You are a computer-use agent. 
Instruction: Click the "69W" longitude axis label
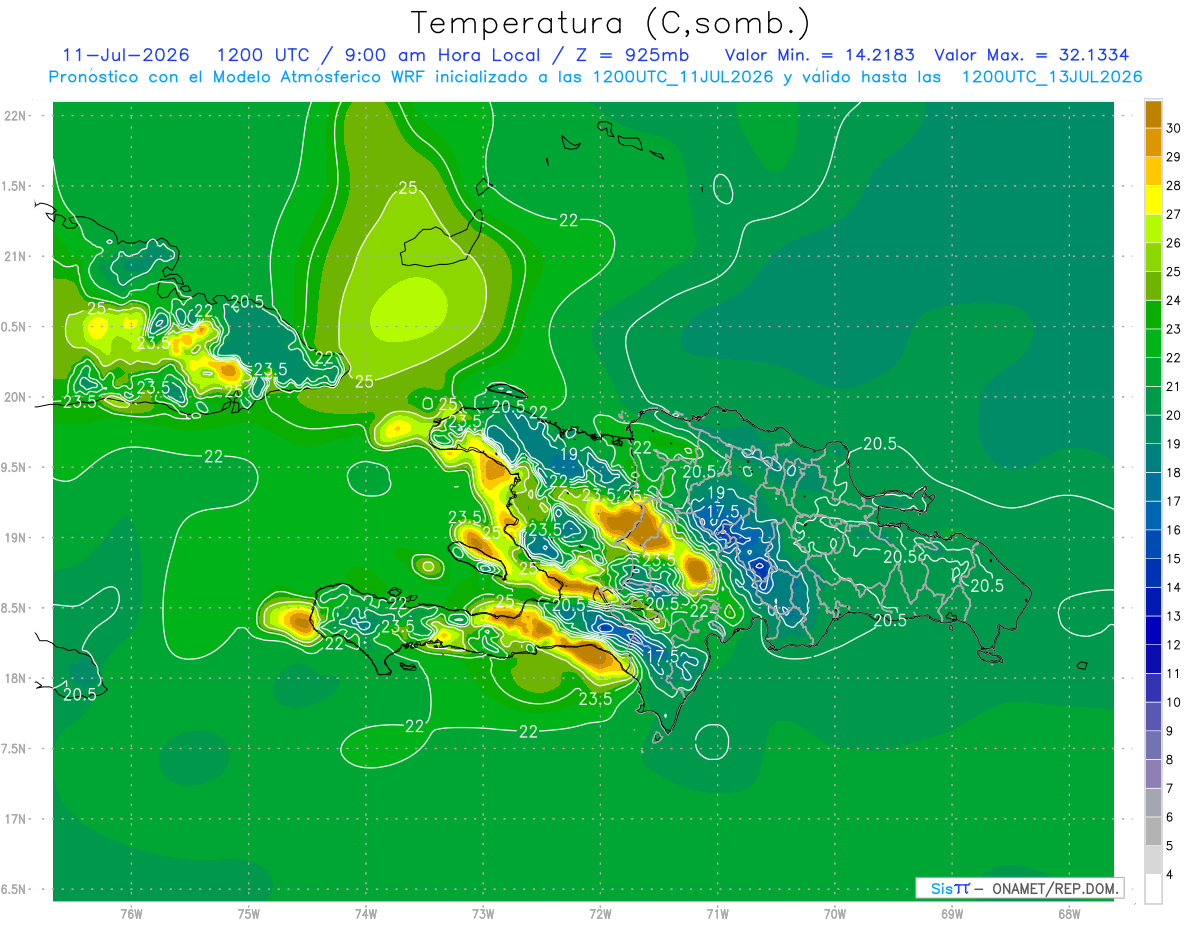click(x=952, y=913)
